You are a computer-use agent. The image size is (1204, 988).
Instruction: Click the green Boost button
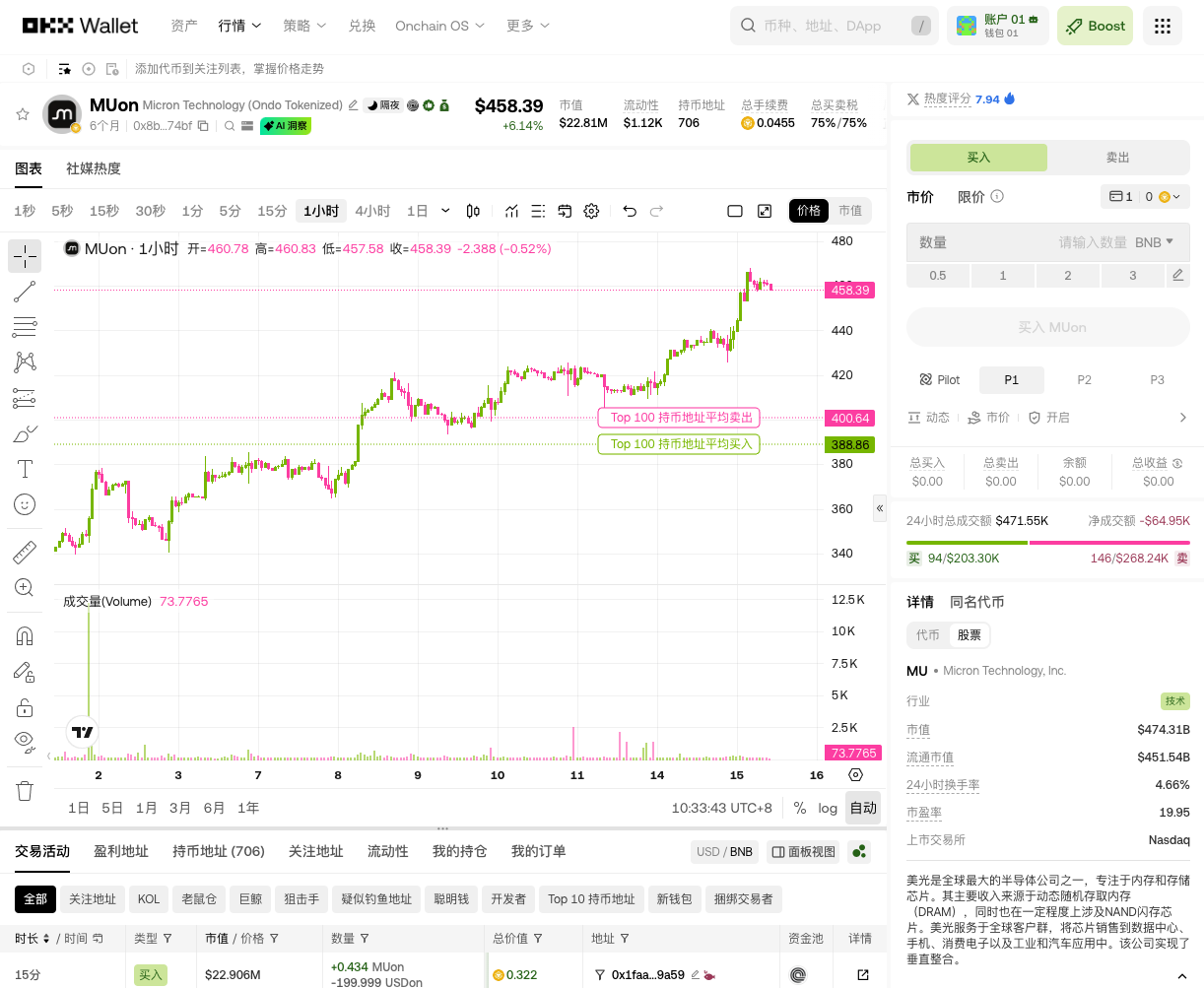[1095, 27]
